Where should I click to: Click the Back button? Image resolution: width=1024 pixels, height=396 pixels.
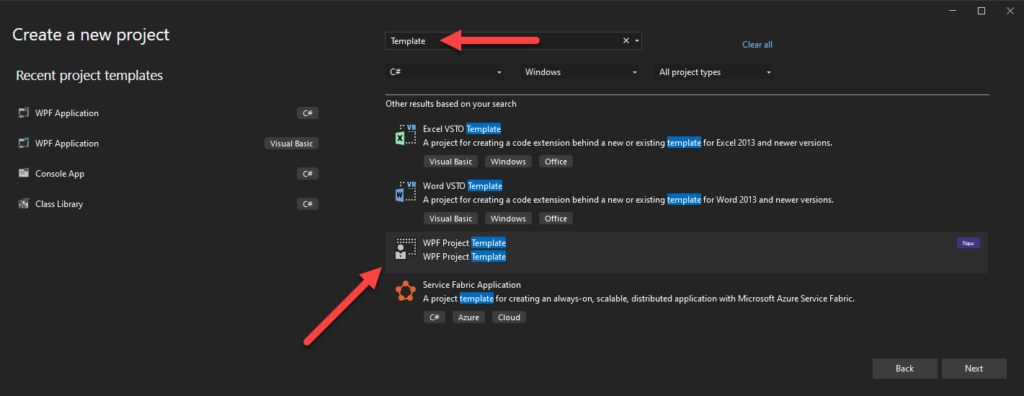[x=904, y=369]
